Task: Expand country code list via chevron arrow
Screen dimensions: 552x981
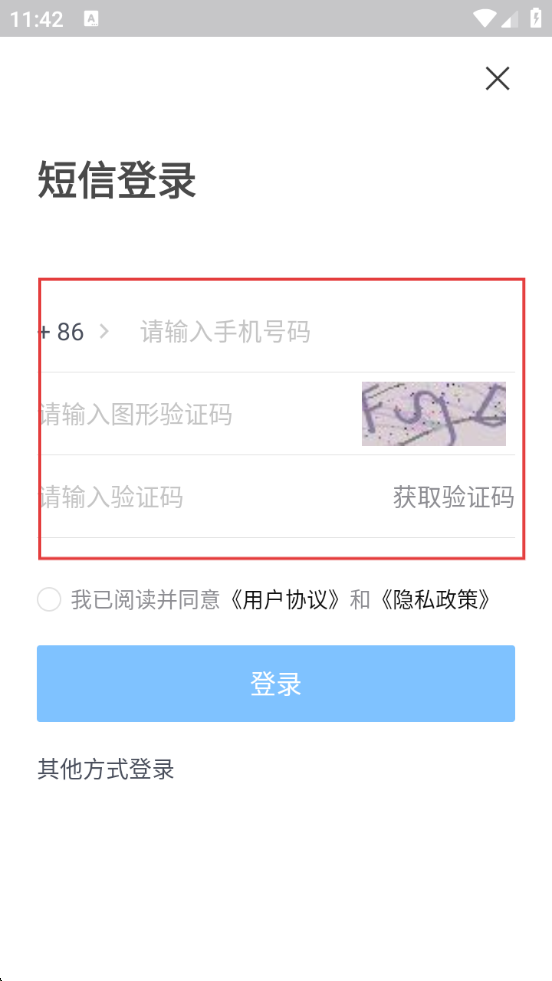Action: (x=104, y=332)
